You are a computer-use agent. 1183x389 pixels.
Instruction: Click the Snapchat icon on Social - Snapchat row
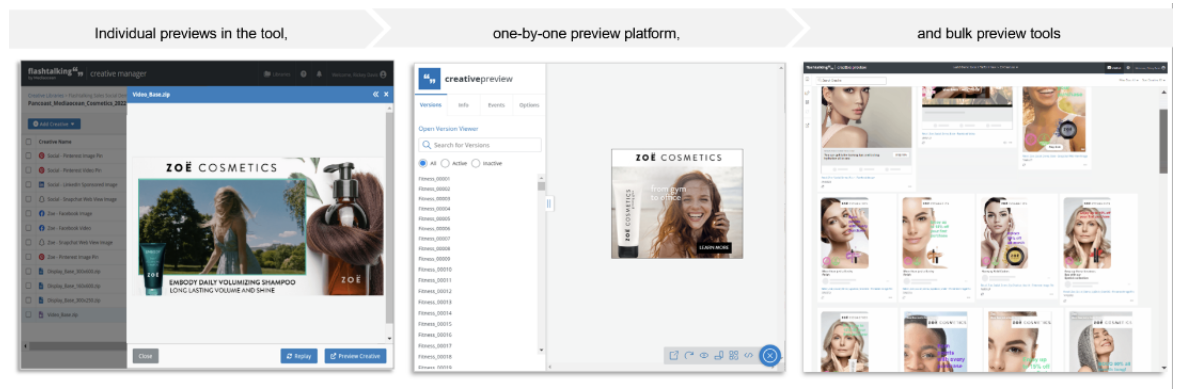[x=41, y=199]
